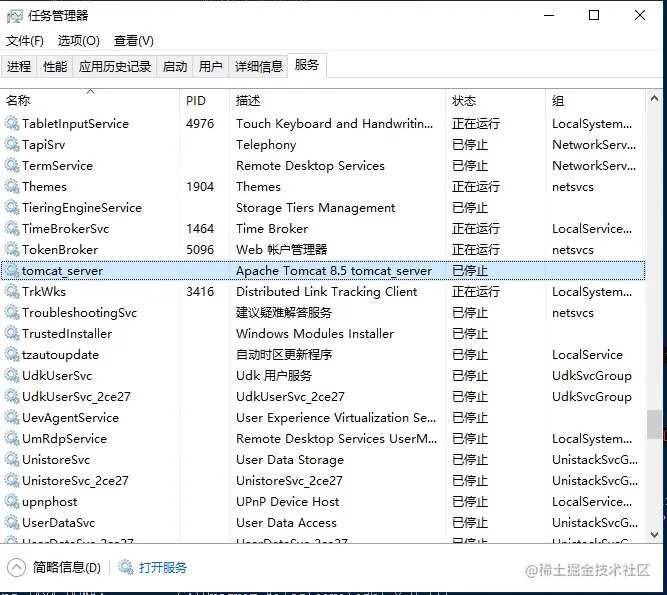
Task: Click the gear icon beside TokenBroker
Action: pyautogui.click(x=12, y=249)
